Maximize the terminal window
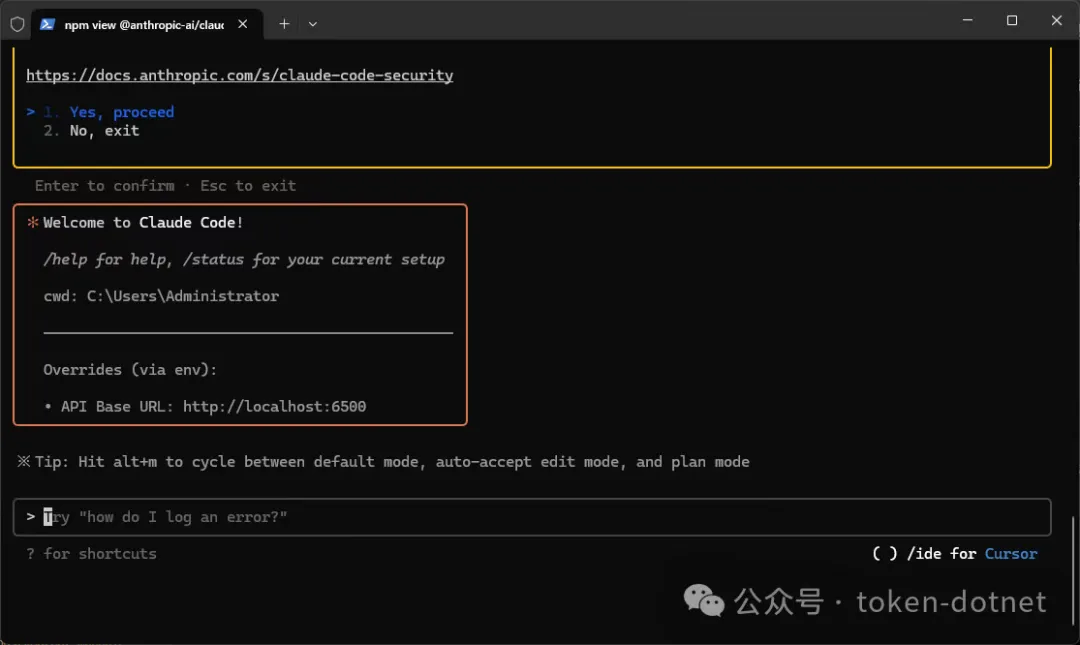 [1012, 20]
